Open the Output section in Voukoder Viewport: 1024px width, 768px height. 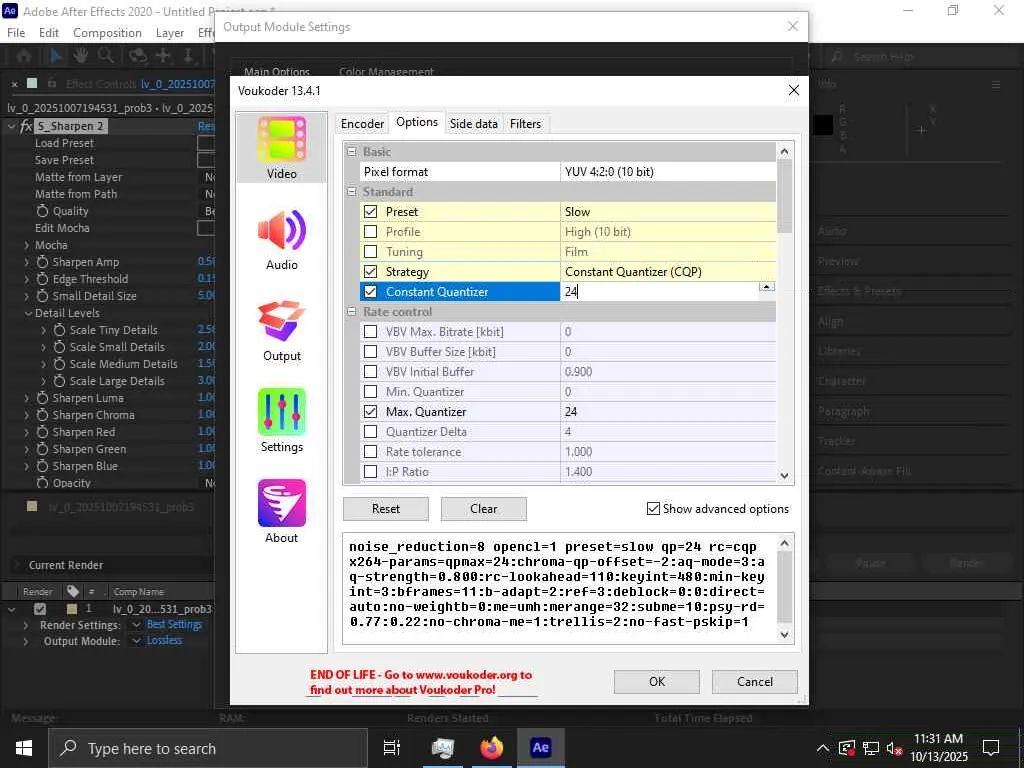point(281,331)
